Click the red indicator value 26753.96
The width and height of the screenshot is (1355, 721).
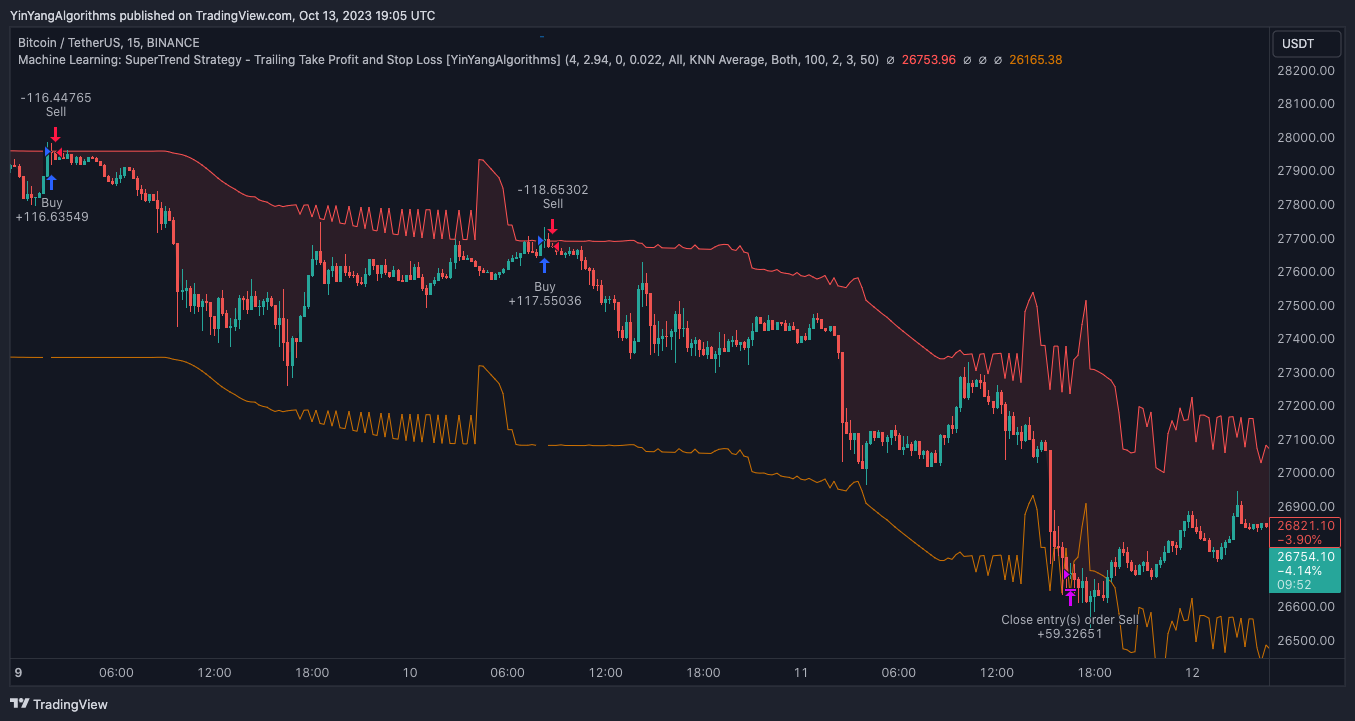(929, 60)
